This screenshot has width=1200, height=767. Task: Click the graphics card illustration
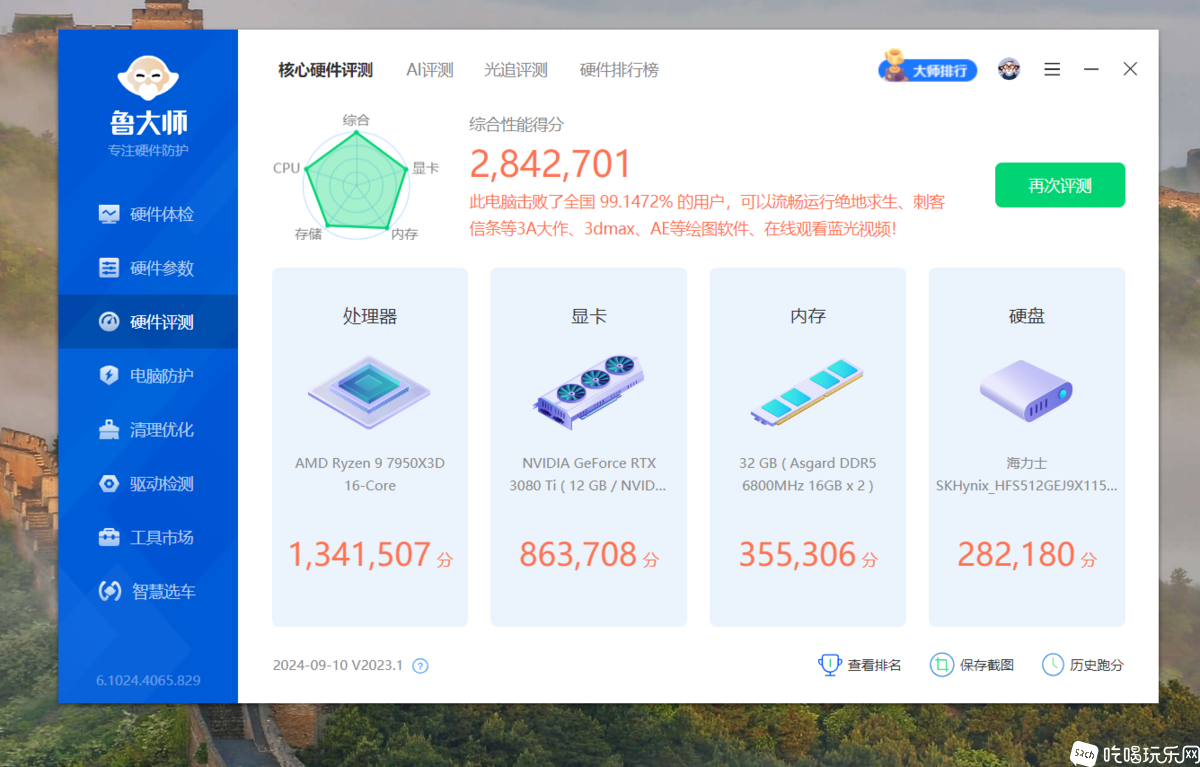(588, 392)
